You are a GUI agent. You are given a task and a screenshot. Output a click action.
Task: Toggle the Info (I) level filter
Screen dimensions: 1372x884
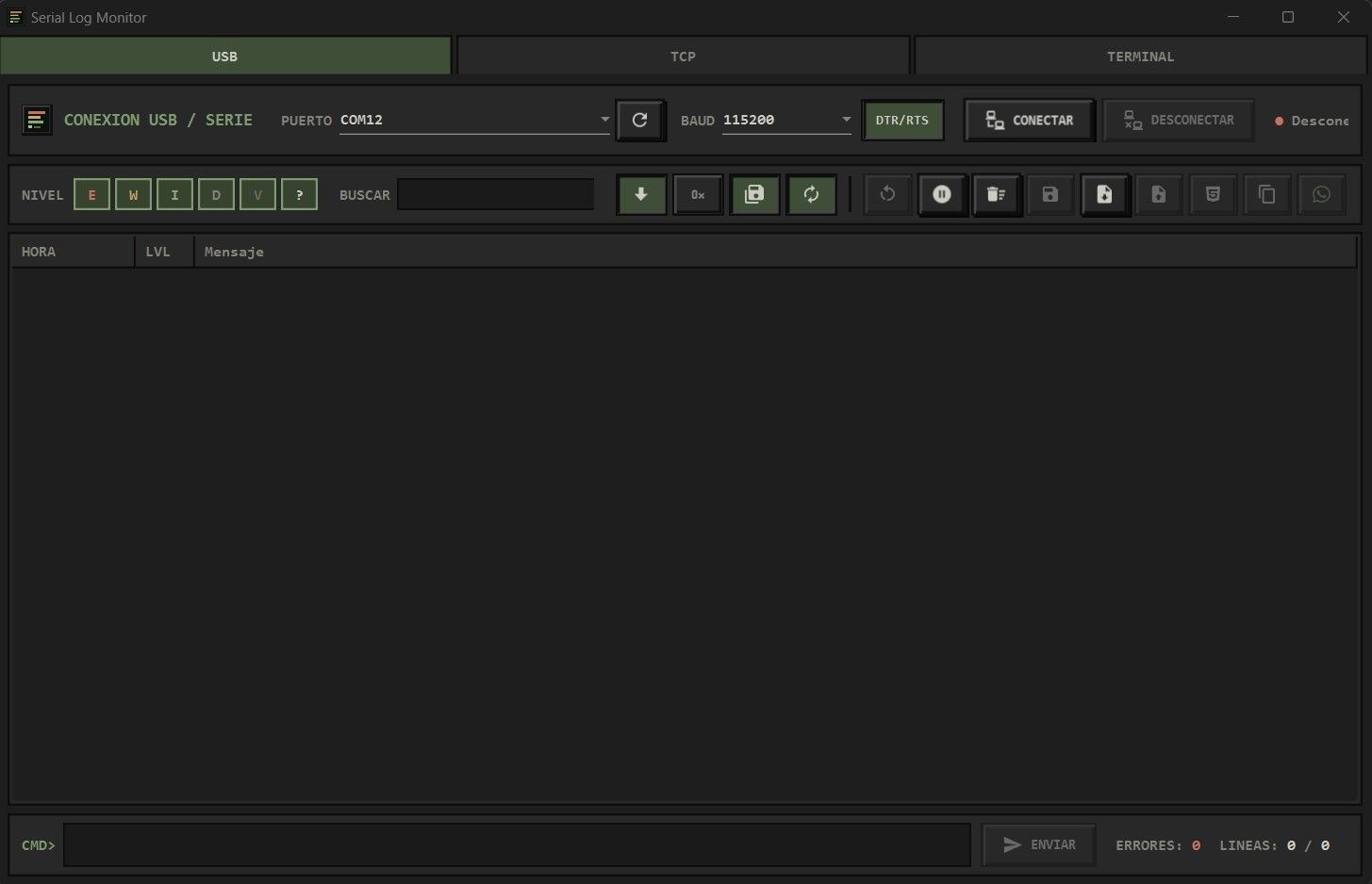tap(174, 195)
